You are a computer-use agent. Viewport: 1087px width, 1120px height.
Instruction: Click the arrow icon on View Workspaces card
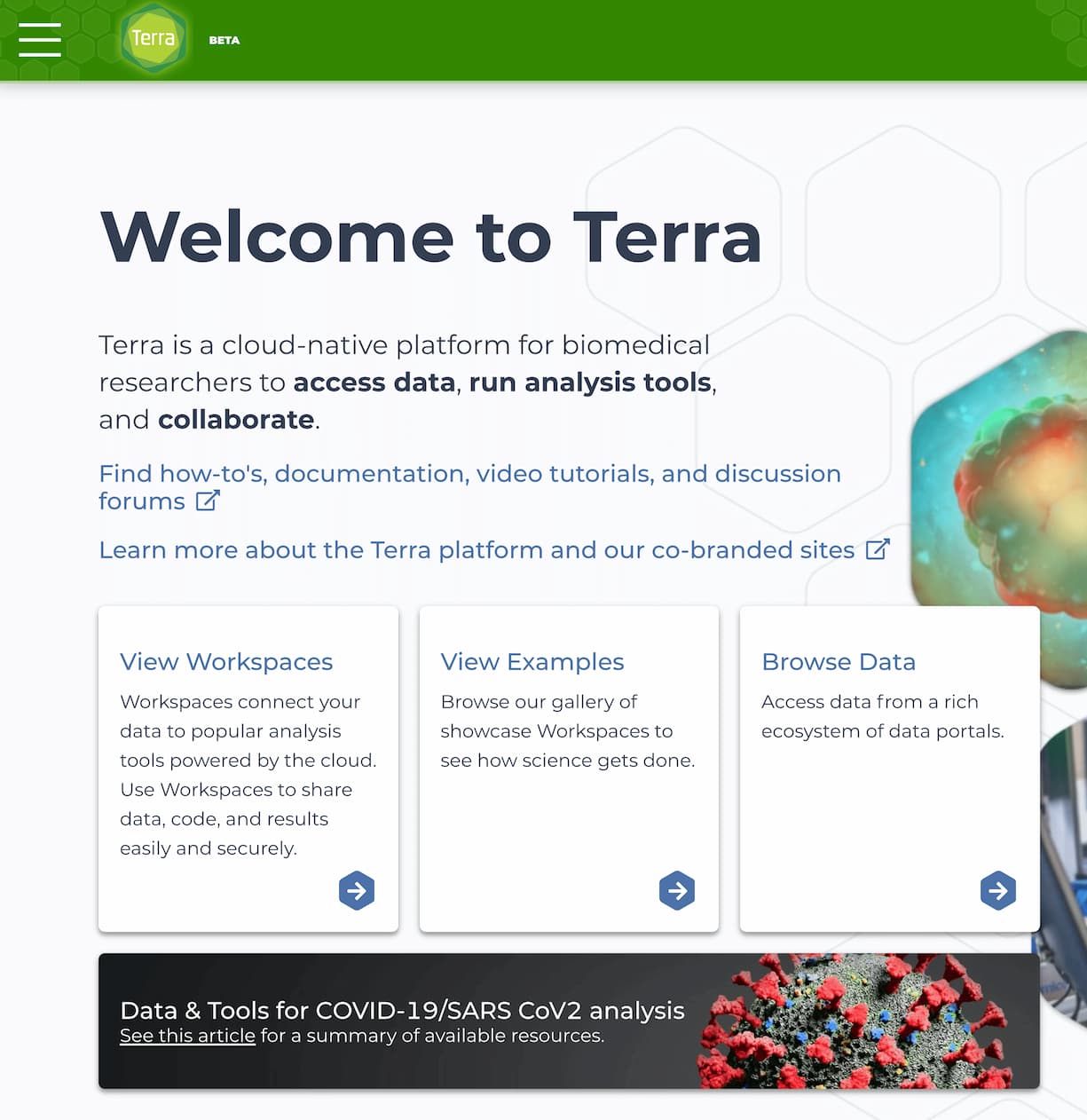click(357, 890)
